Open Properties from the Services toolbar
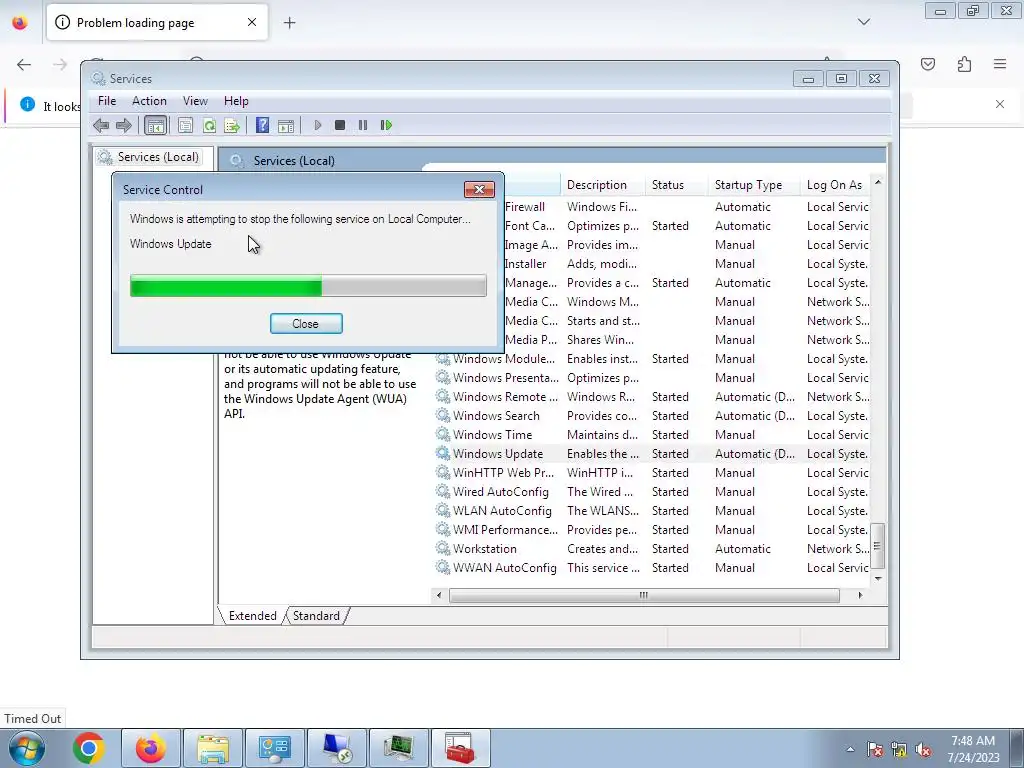The image size is (1024, 768). pyautogui.click(x=185, y=125)
